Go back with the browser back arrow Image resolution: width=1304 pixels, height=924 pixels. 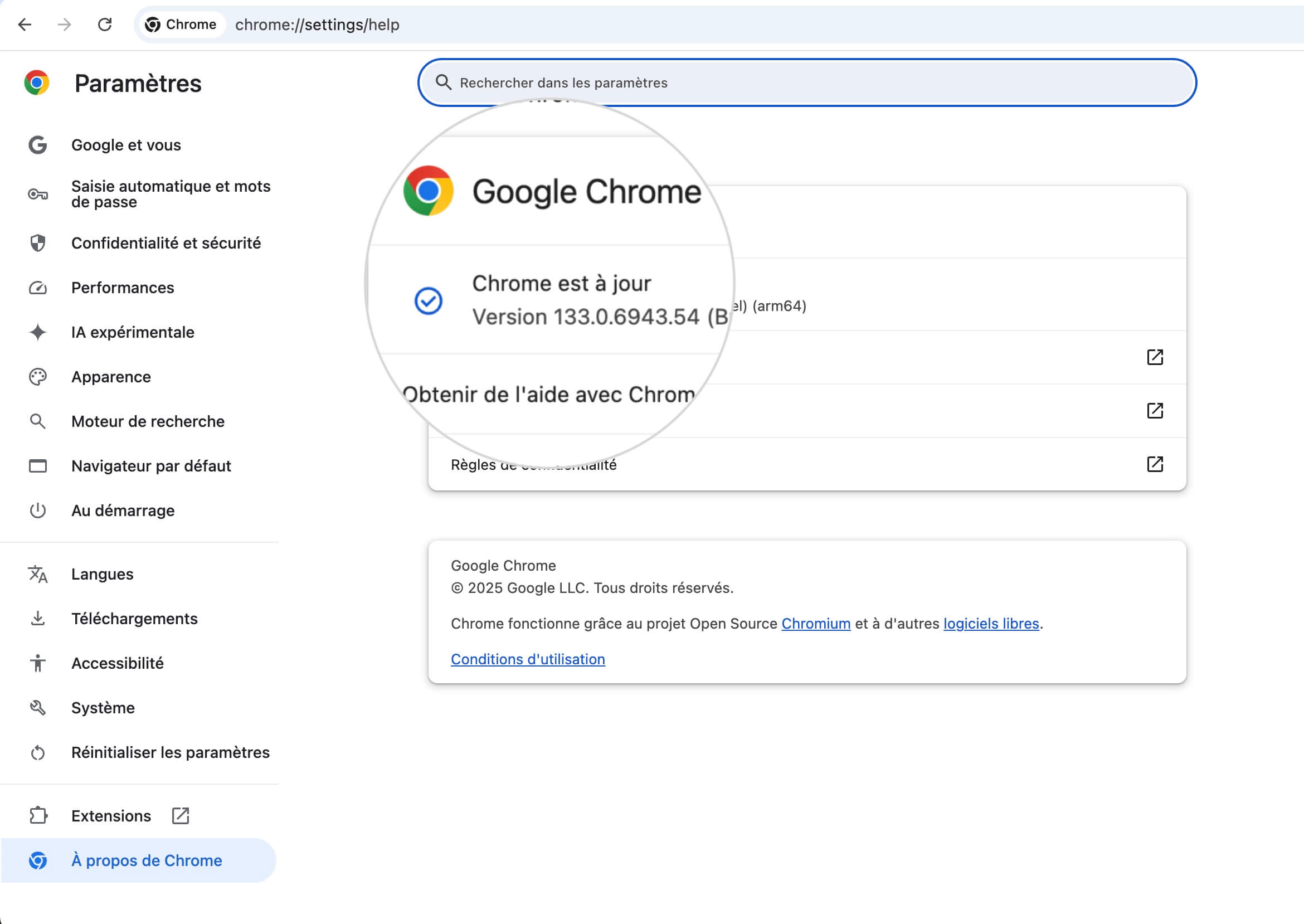[25, 25]
